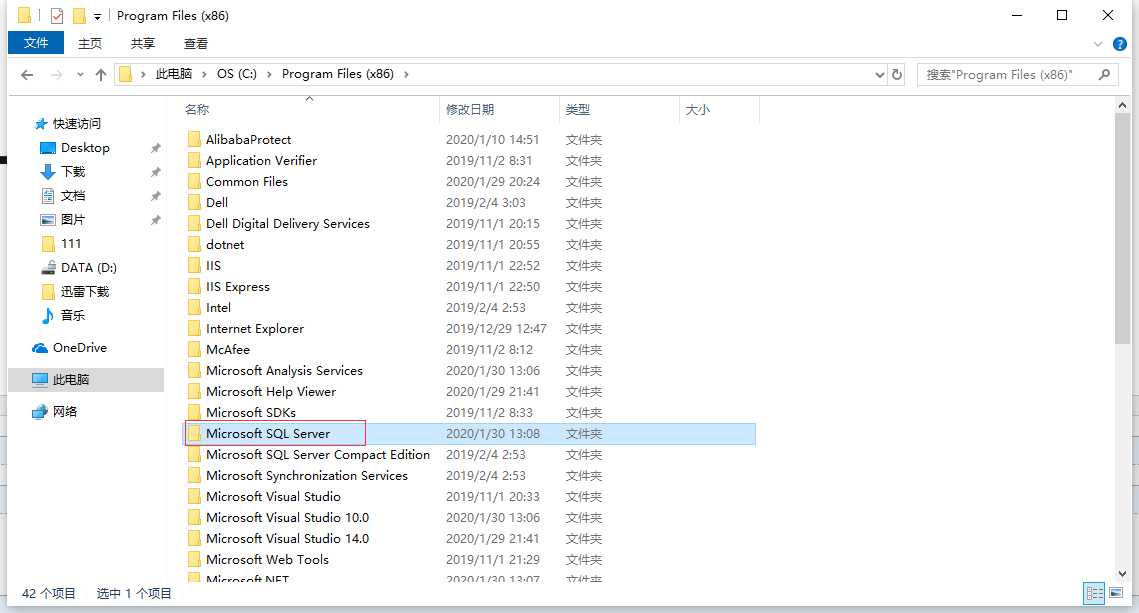Select Microsoft Help Viewer folder name
Viewport: 1139px width, 613px height.
point(271,391)
